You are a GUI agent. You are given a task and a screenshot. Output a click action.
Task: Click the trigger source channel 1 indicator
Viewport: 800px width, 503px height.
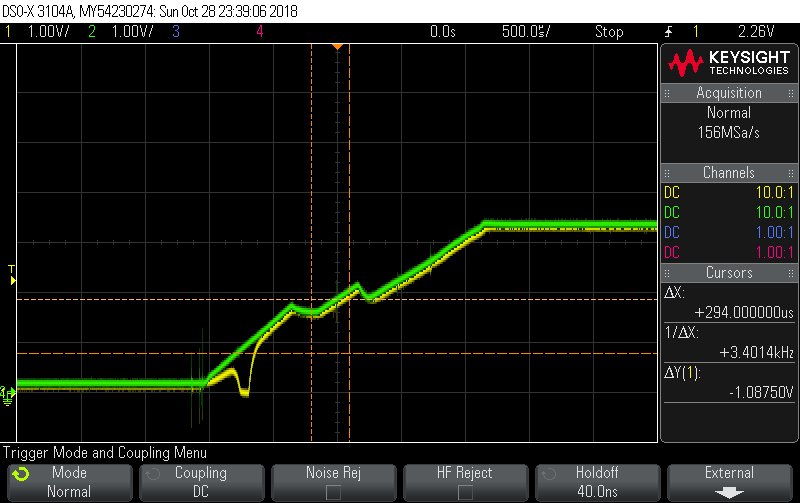pyautogui.click(x=695, y=32)
